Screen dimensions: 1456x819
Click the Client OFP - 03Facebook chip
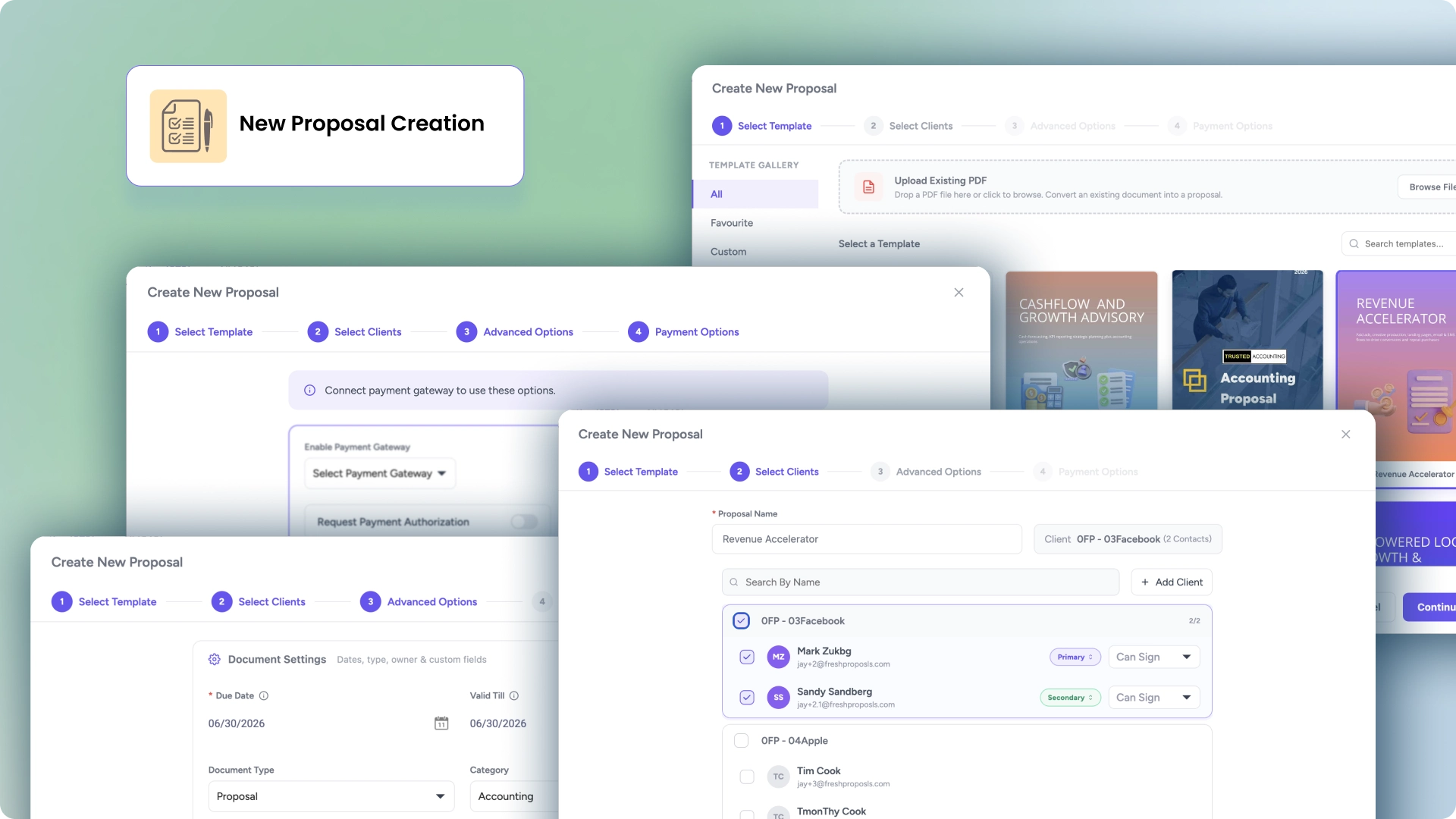[1128, 539]
